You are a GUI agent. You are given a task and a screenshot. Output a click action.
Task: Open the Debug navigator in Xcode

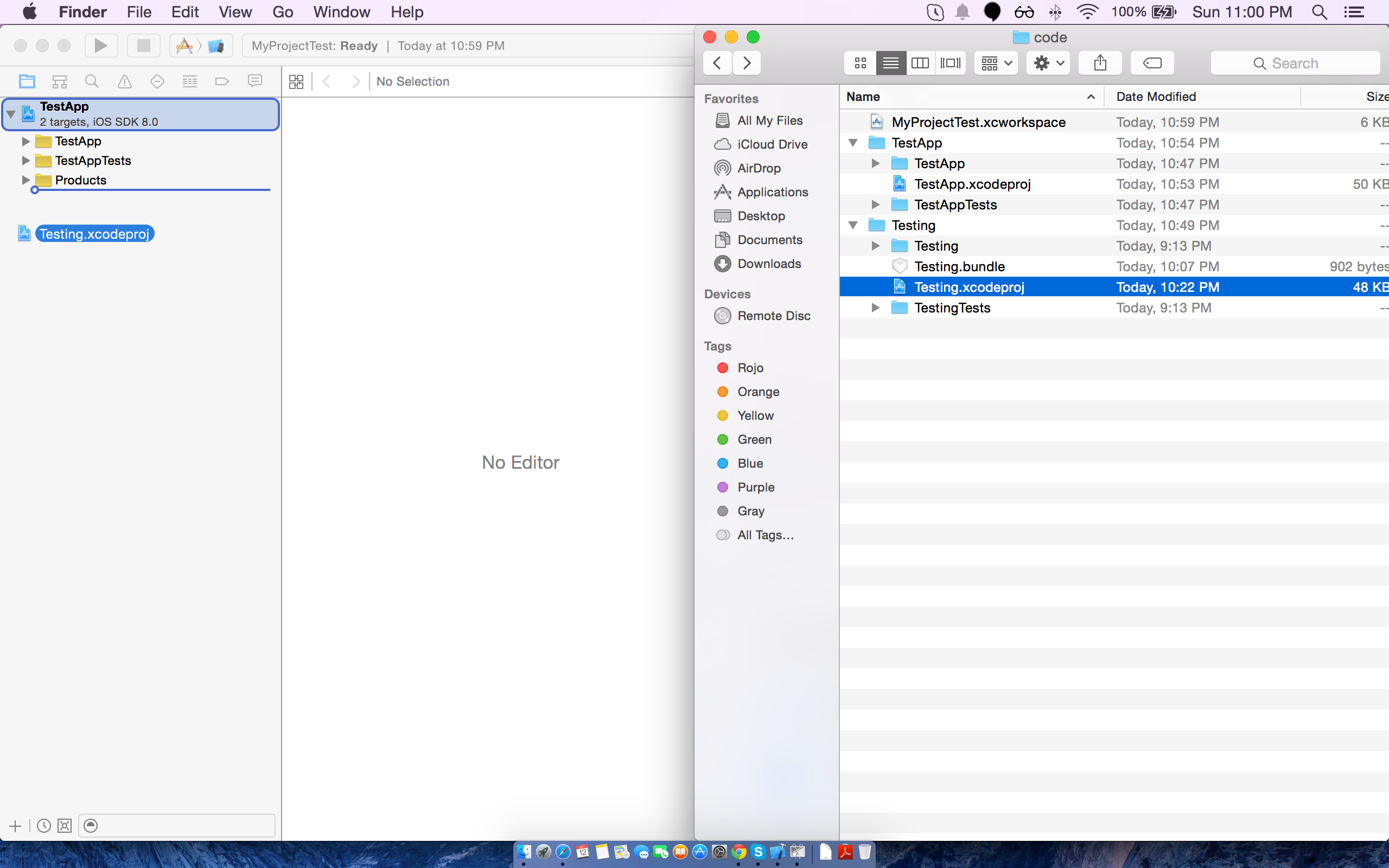click(x=189, y=81)
